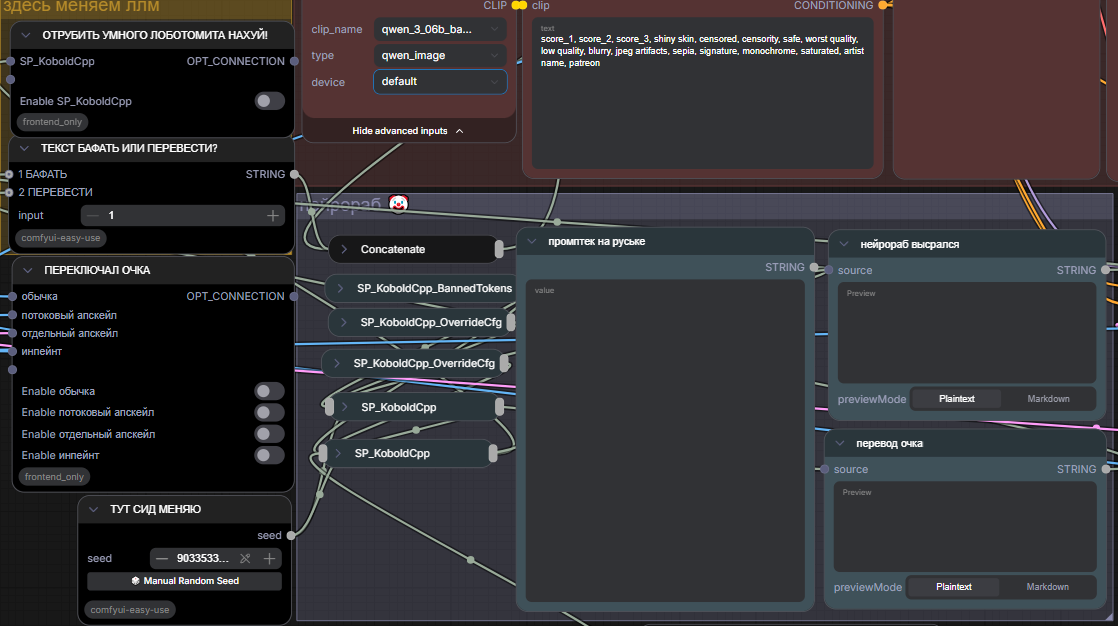Expand the Concatenate node

point(344,249)
